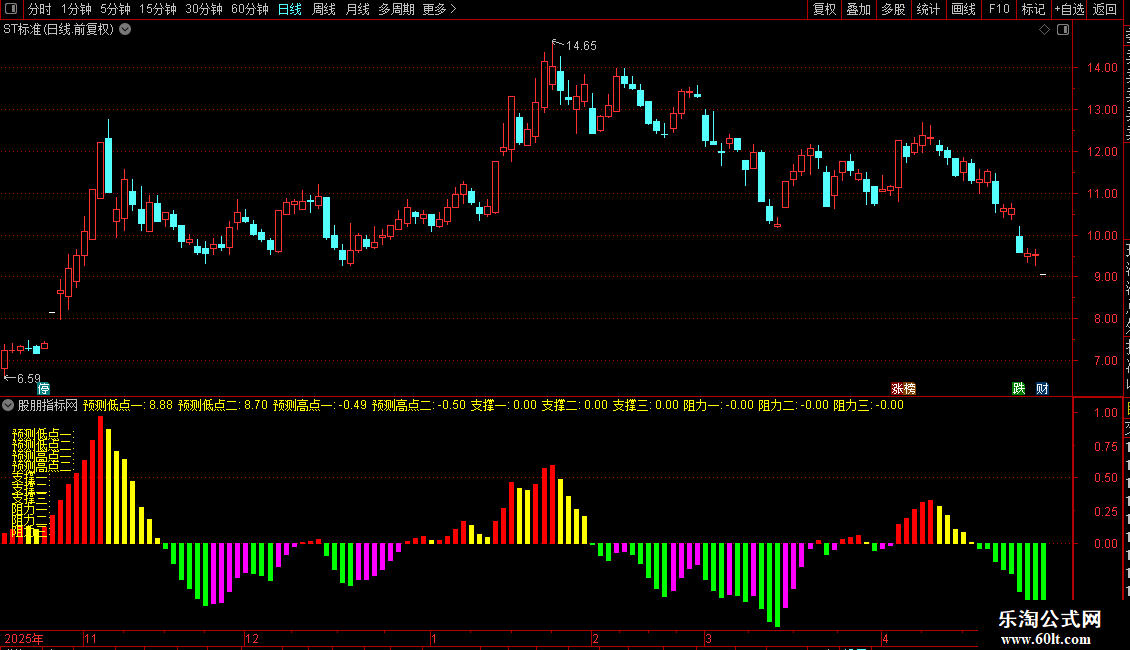Click the 股朋指标网 indicator name
The width and height of the screenshot is (1130, 650).
tap(48, 406)
